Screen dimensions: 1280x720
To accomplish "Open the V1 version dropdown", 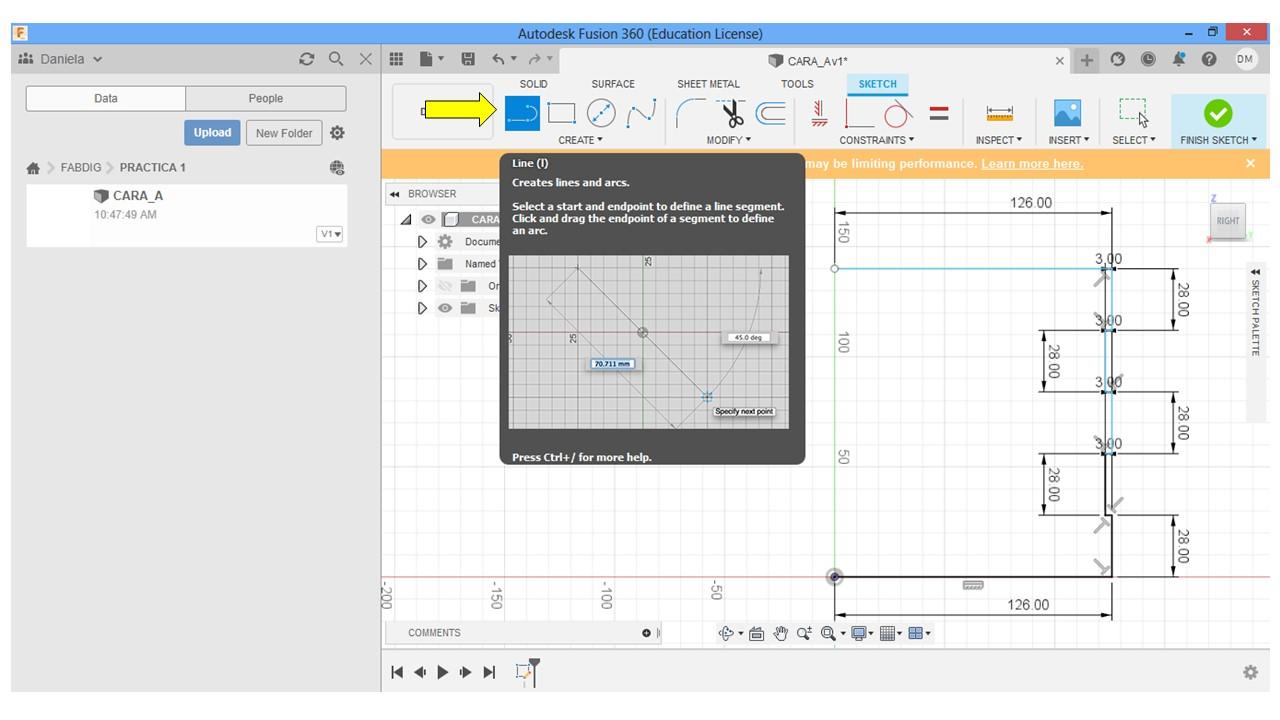I will tap(330, 234).
